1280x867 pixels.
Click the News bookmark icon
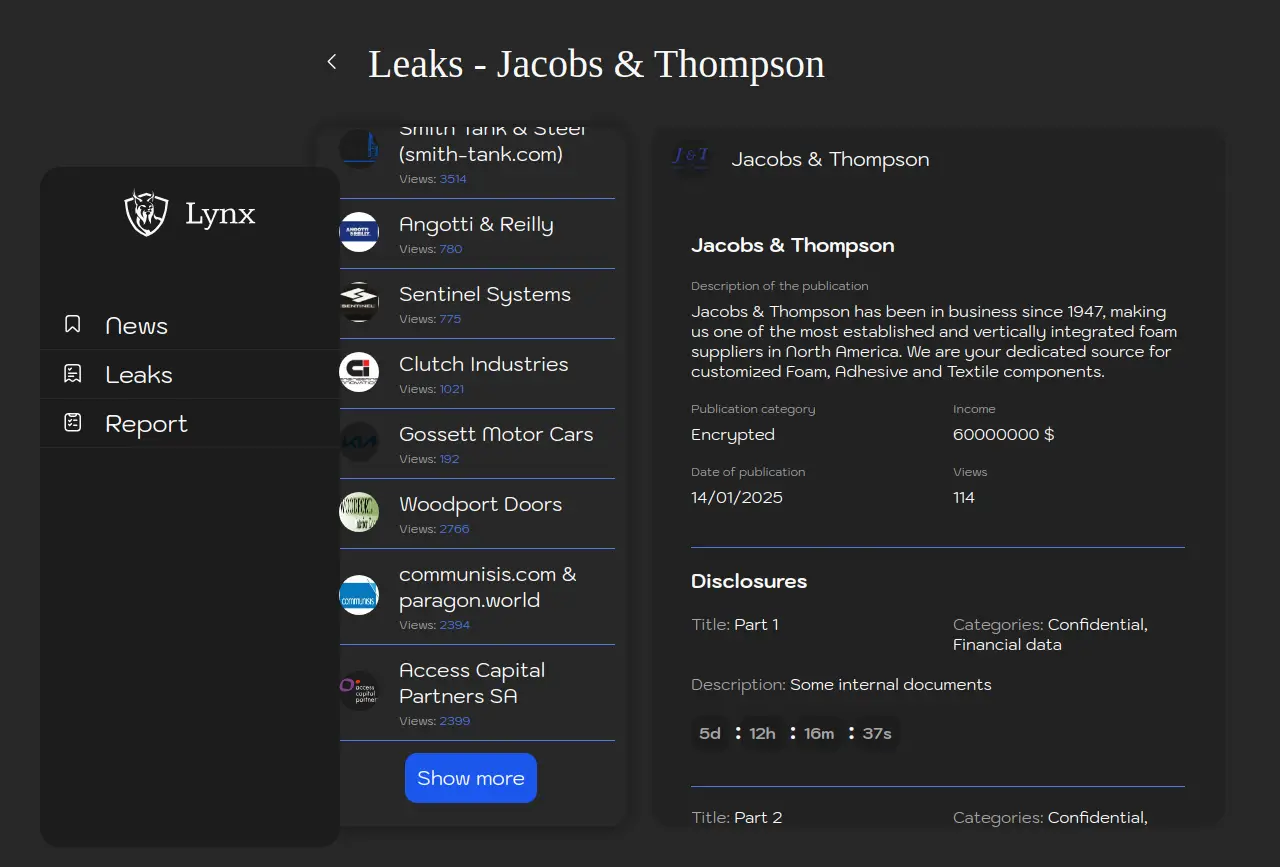point(73,325)
